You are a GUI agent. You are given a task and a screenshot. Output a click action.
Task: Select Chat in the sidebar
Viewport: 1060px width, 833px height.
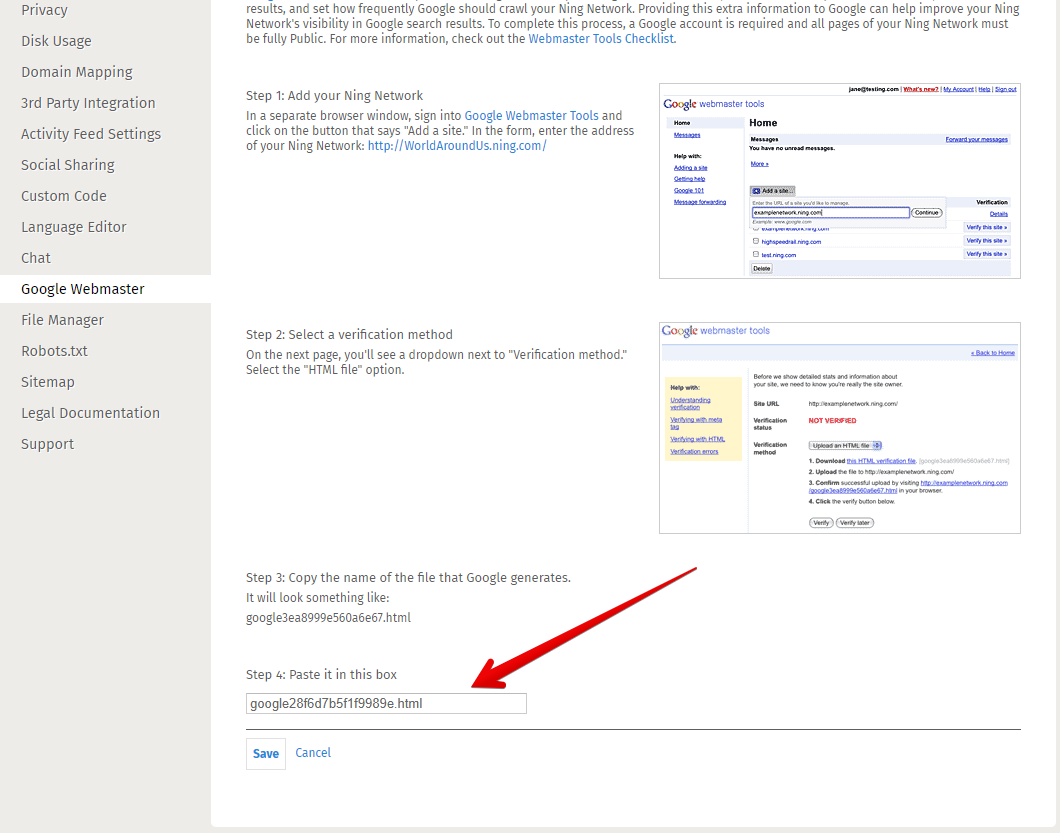(36, 258)
